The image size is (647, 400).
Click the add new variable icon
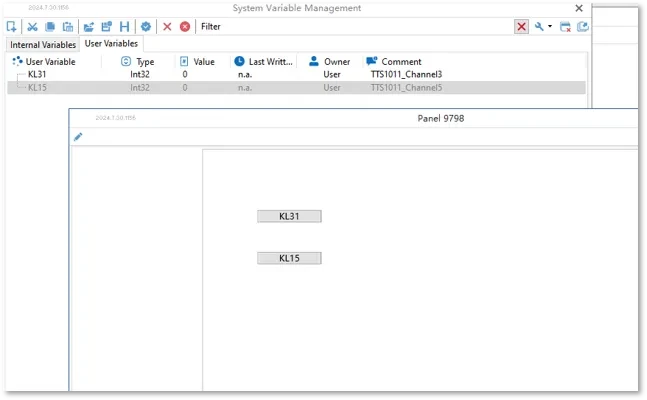[12, 26]
